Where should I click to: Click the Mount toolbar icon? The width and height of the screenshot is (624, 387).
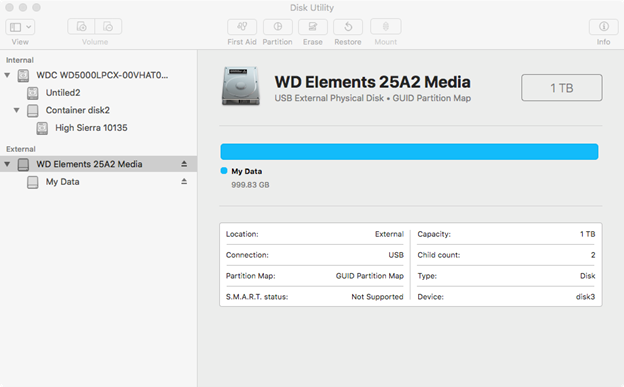pos(386,27)
